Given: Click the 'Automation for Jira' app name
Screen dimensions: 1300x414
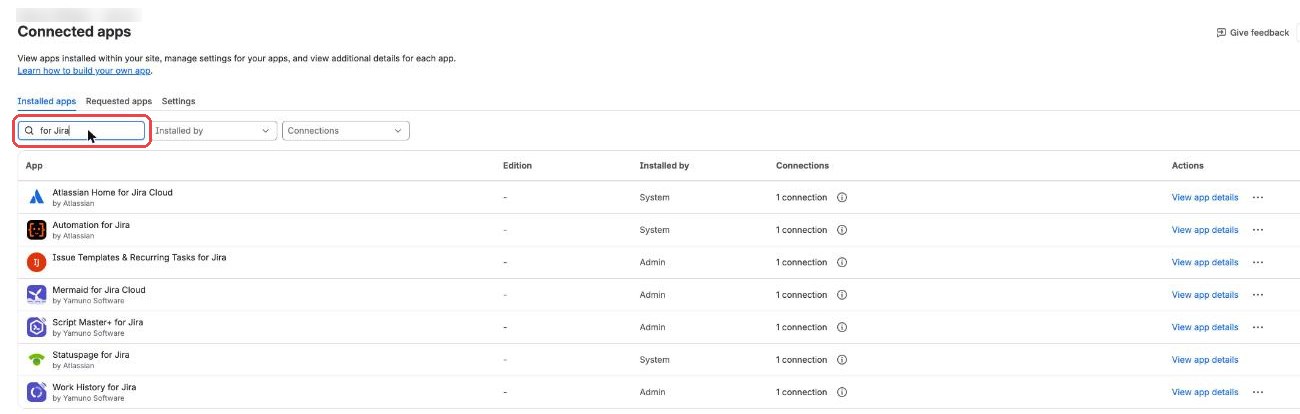Looking at the screenshot, I should tap(91, 225).
